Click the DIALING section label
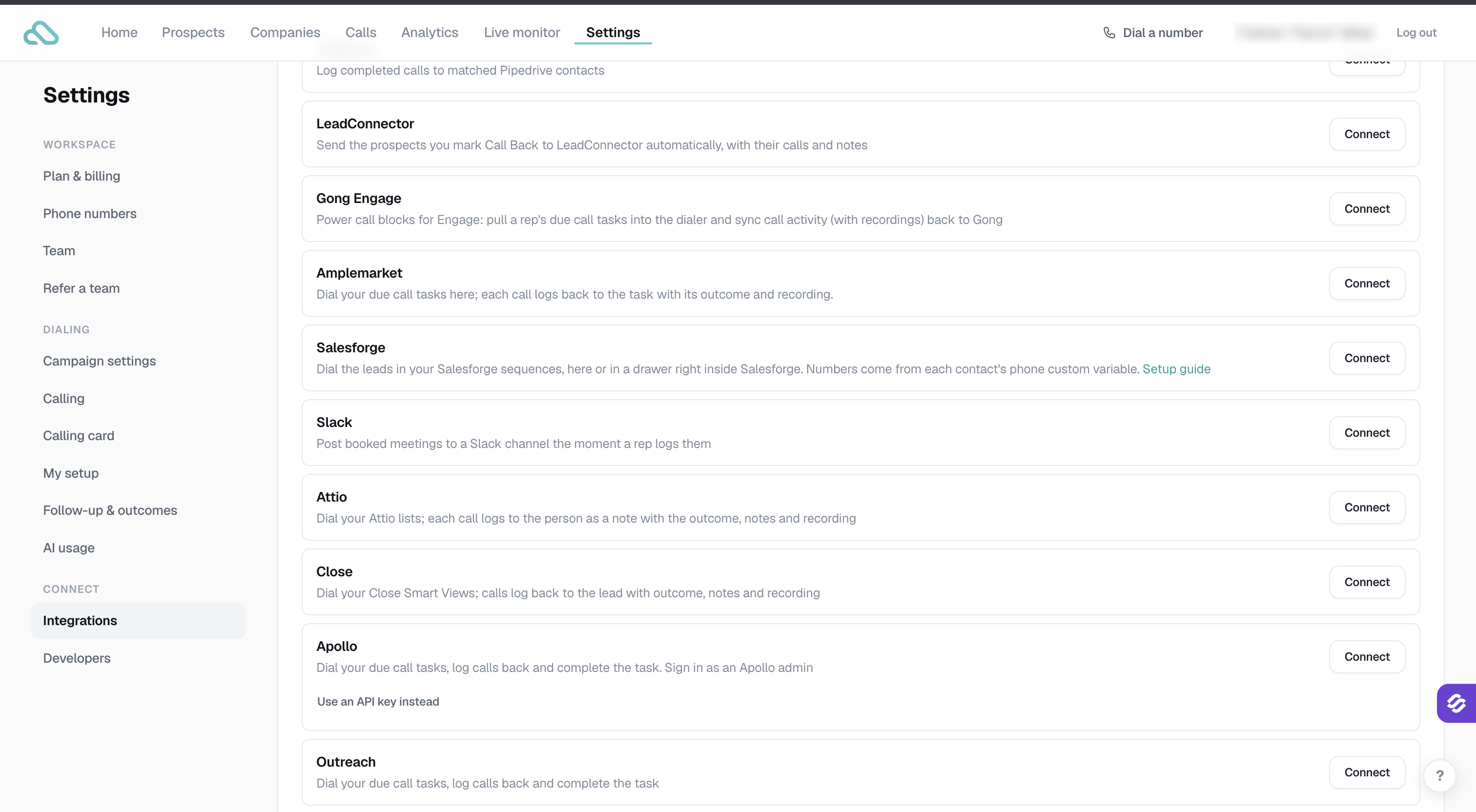The image size is (1476, 812). point(66,329)
